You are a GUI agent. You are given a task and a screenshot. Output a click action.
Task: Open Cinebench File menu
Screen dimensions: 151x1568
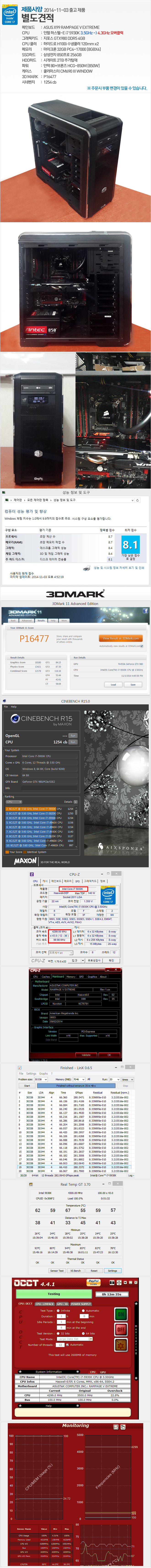(x=5, y=707)
